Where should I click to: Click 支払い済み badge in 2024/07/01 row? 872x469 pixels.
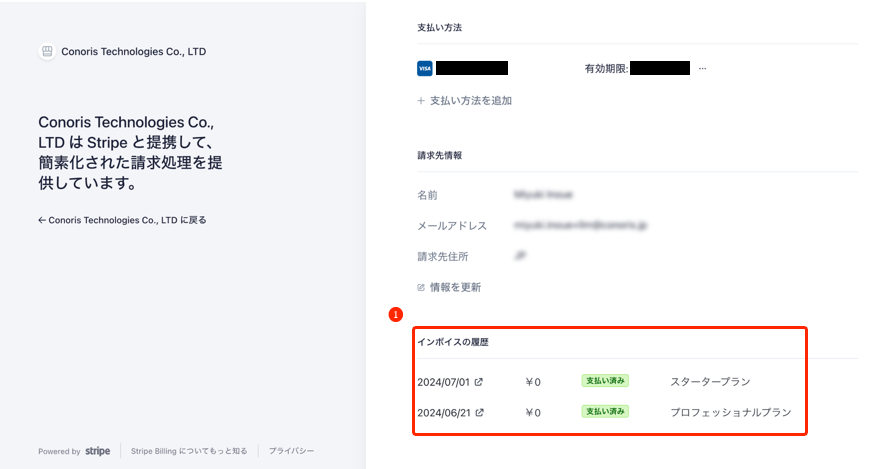(x=605, y=381)
